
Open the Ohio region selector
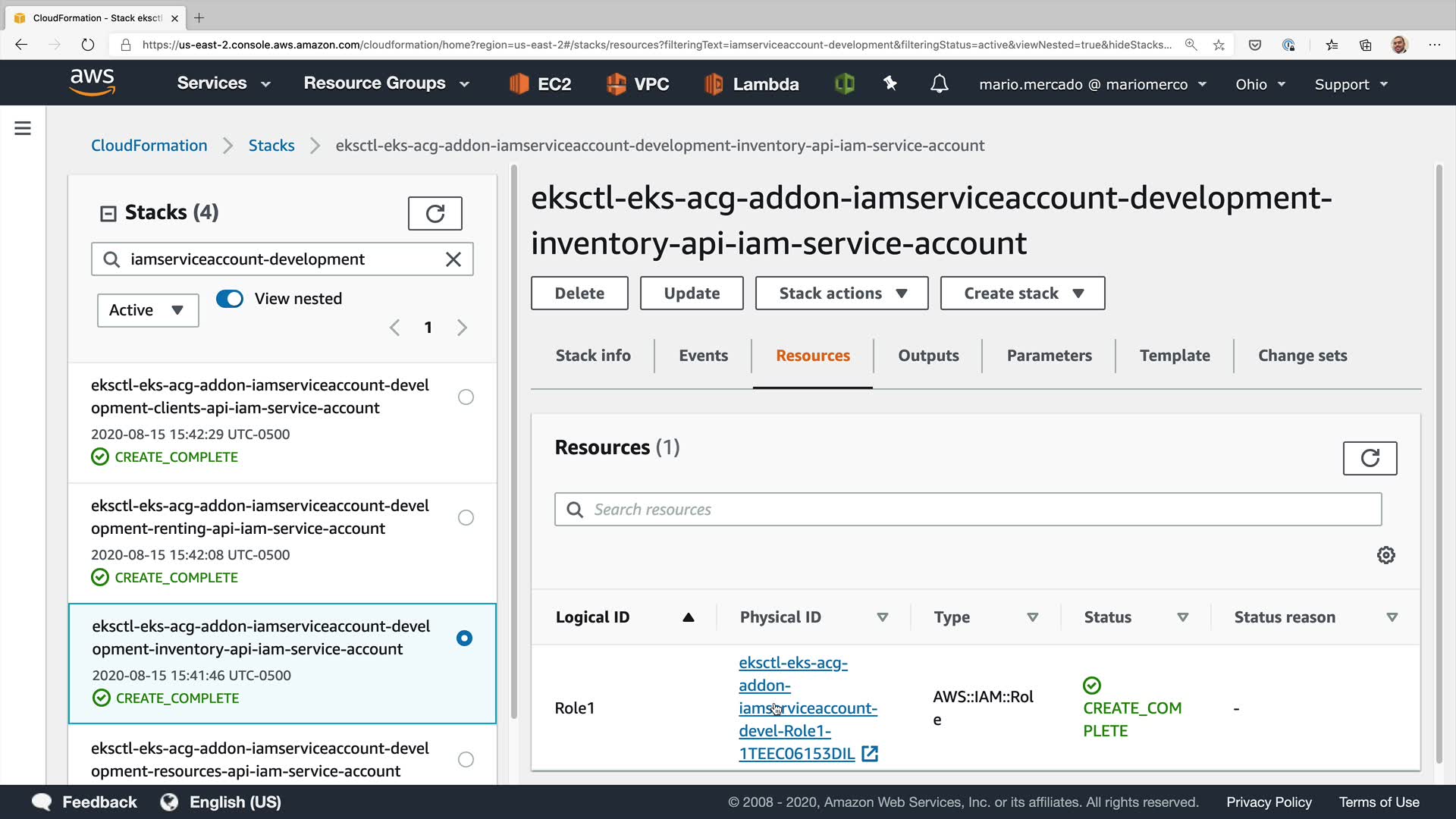pos(1260,84)
